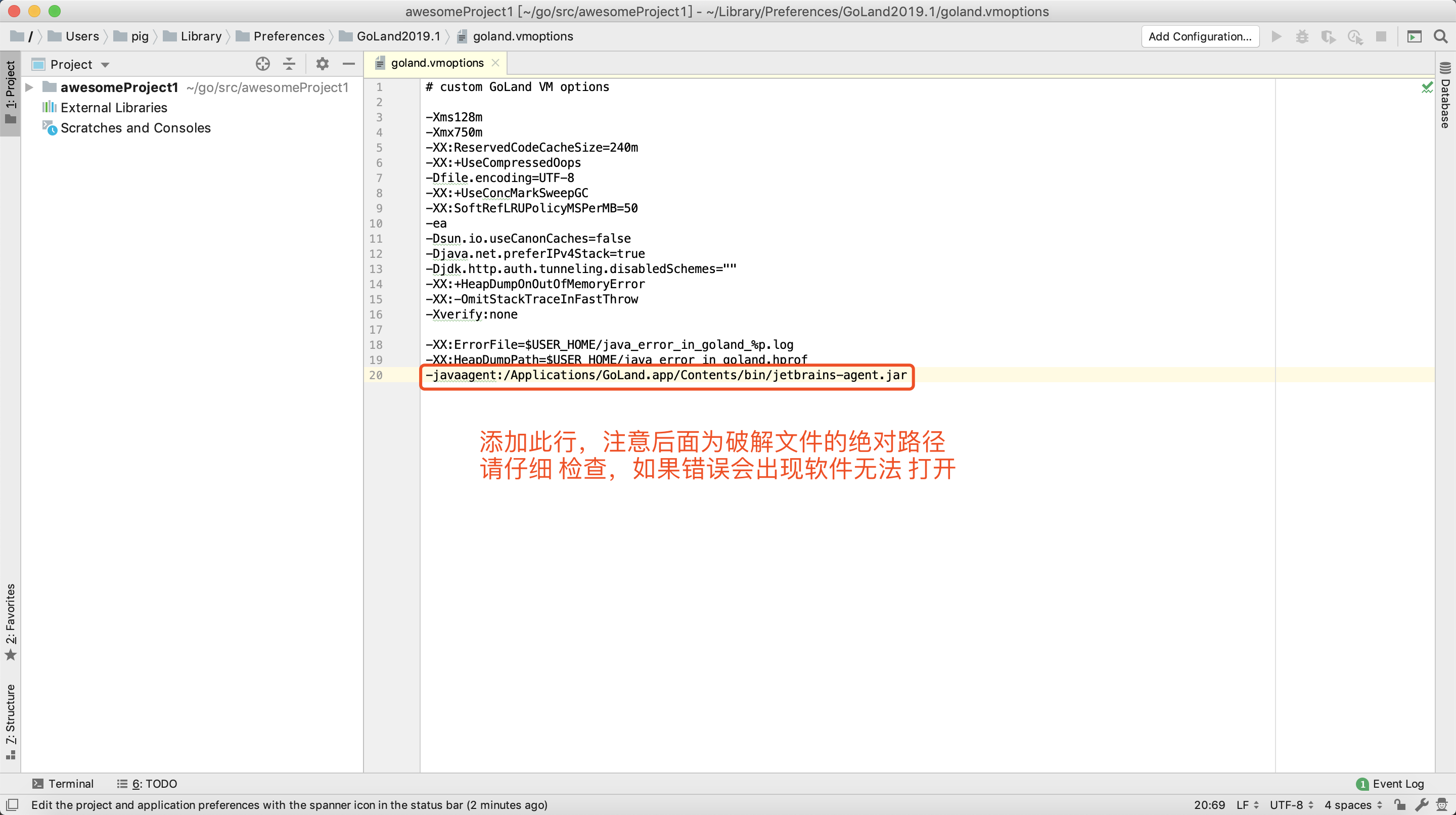1456x815 pixels.
Task: Select Scratches and Consoles in the project tree
Action: pos(135,128)
